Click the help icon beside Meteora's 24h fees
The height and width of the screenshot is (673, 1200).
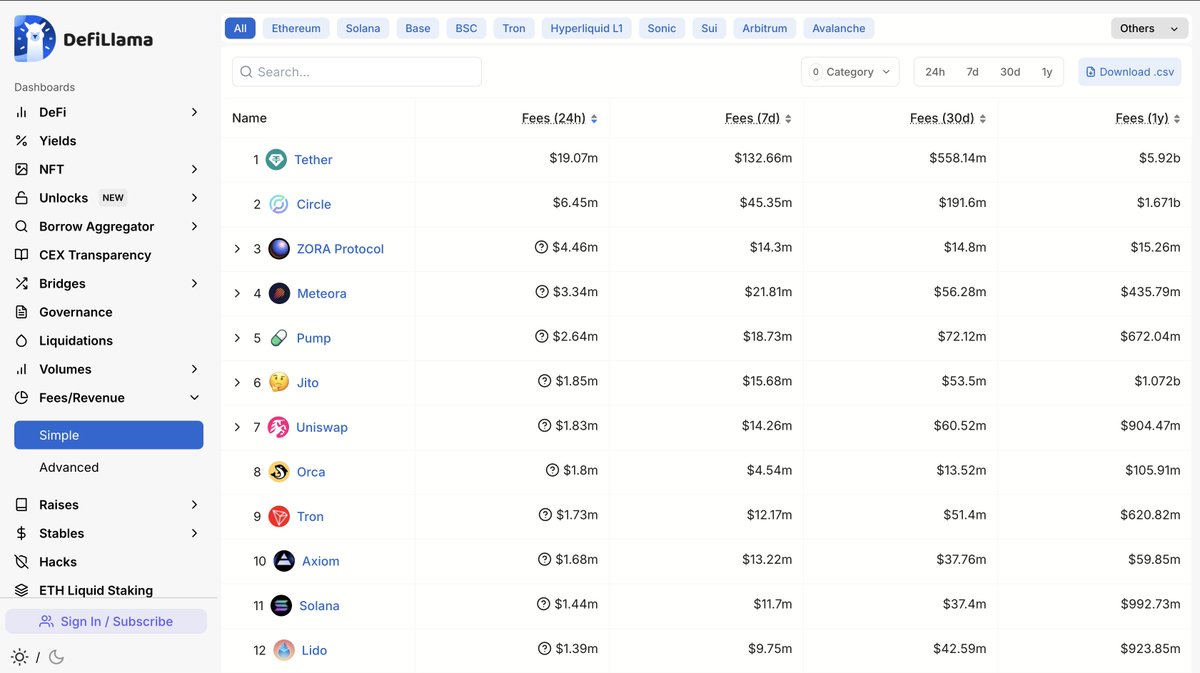click(542, 293)
